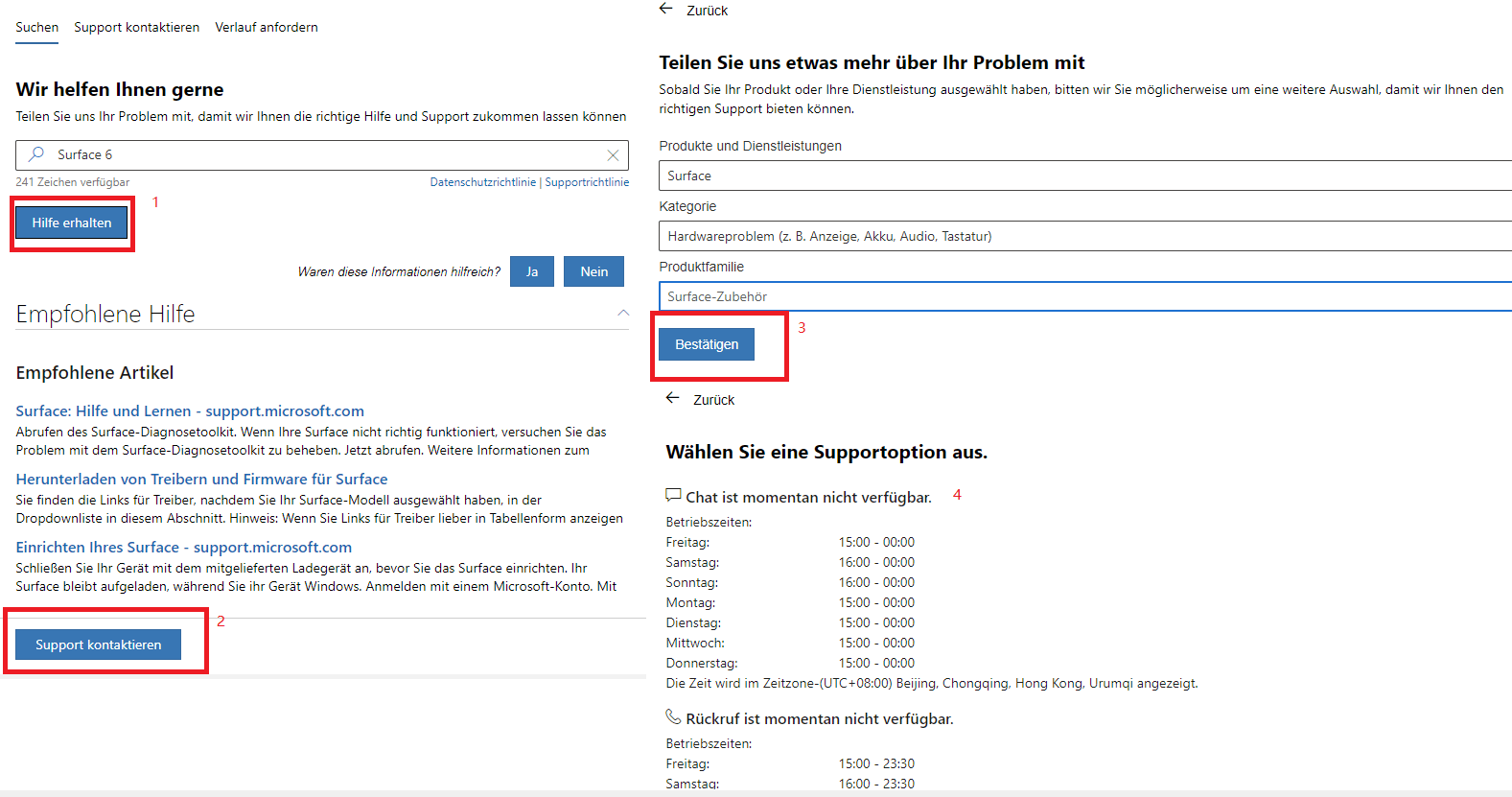Click 241 Zeichen verfügbar text
1512x797 pixels.
click(73, 182)
